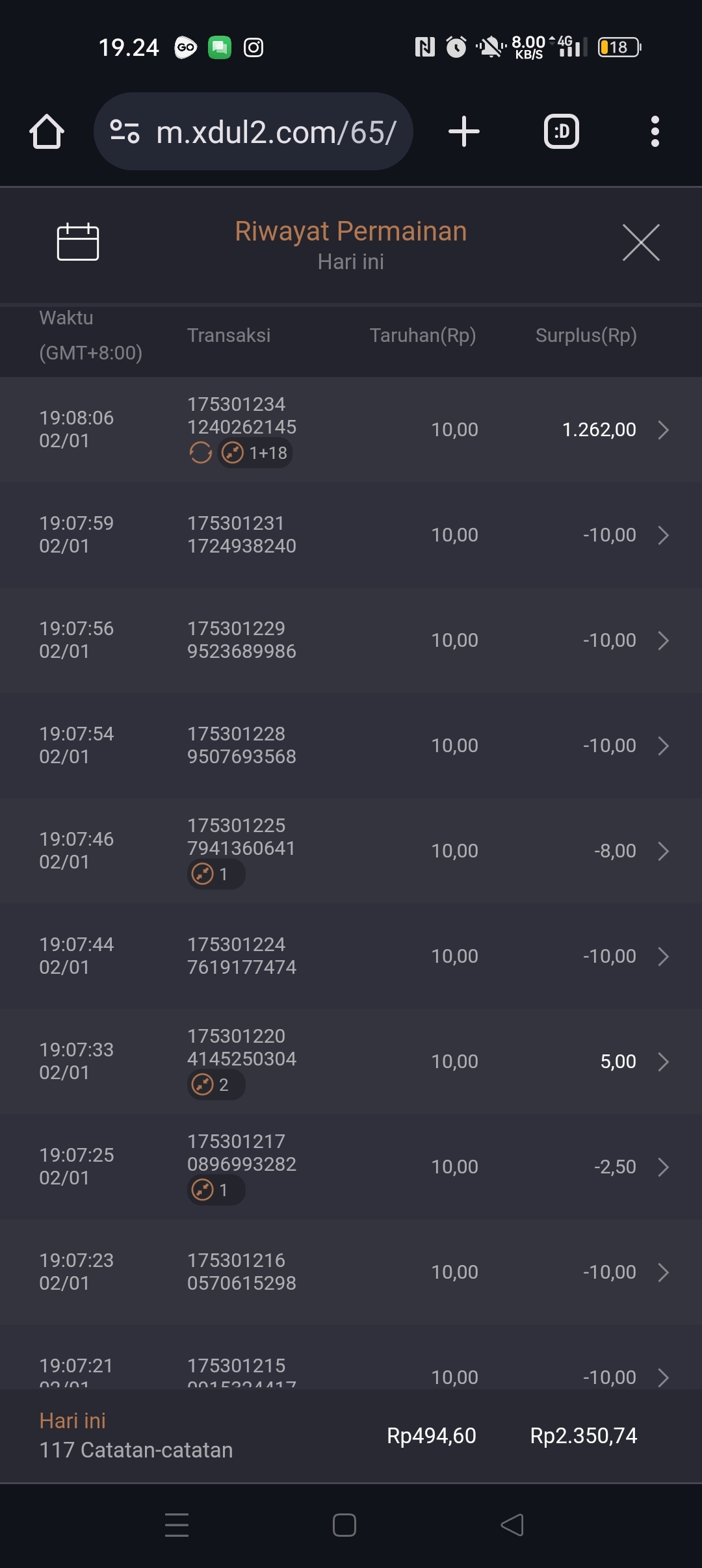The width and height of the screenshot is (702, 1568).
Task: Tap the Android recent apps menu button
Action: [177, 1524]
